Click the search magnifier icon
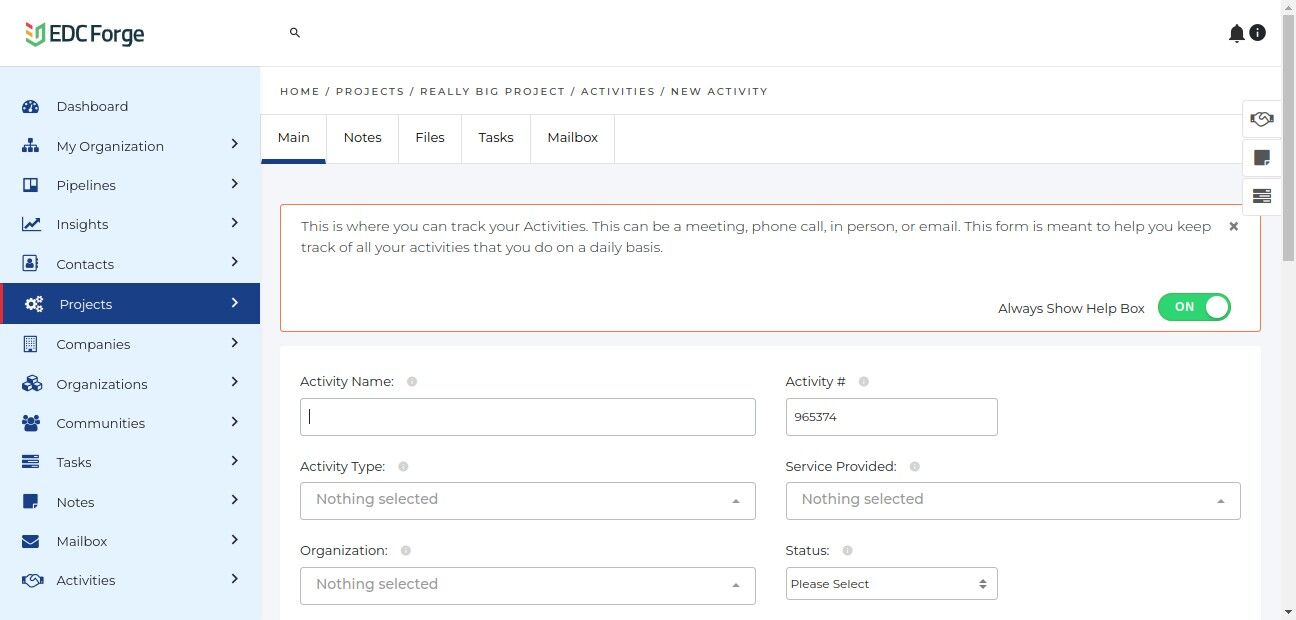 295,33
